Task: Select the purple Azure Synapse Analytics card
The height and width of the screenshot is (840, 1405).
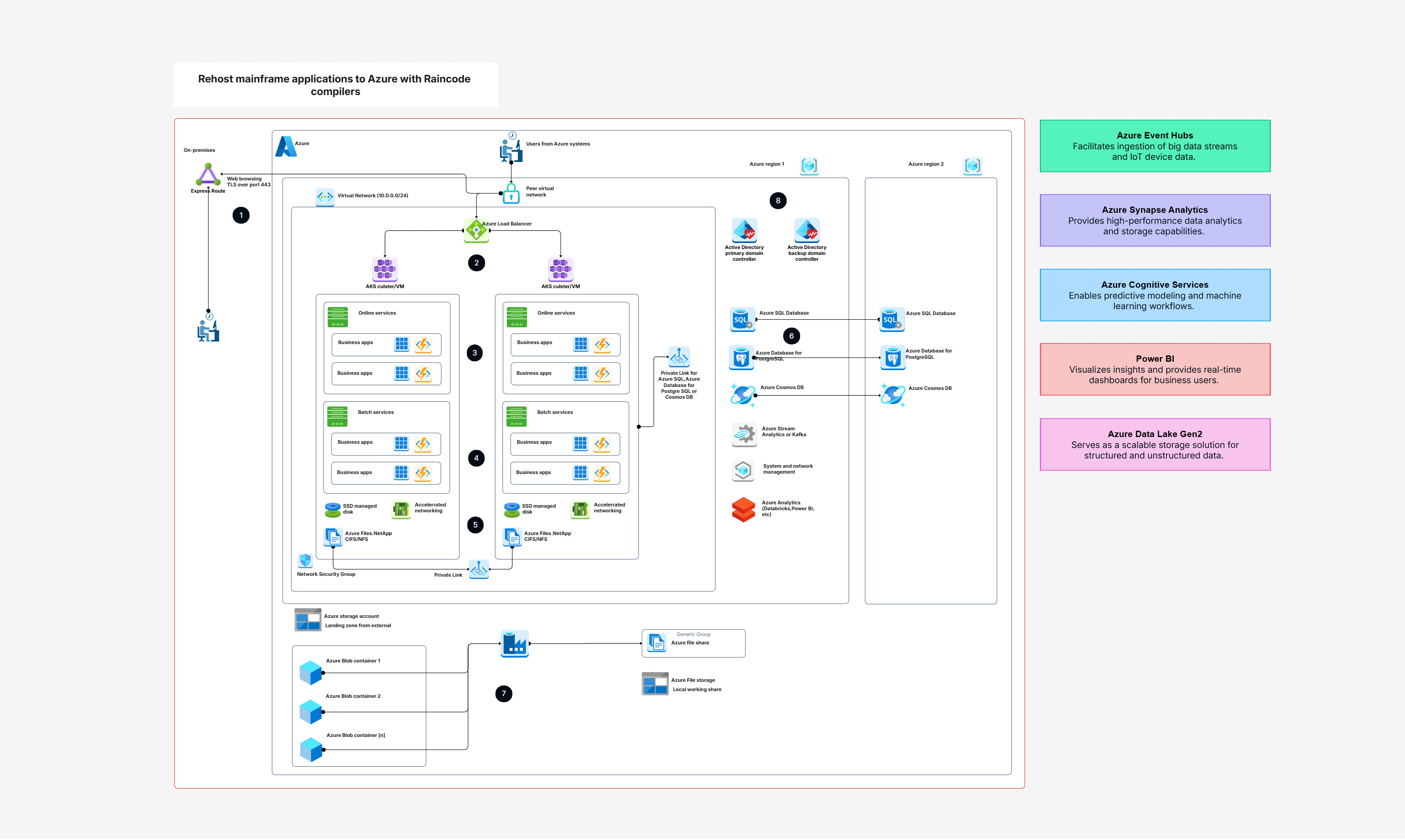Action: coord(1155,221)
